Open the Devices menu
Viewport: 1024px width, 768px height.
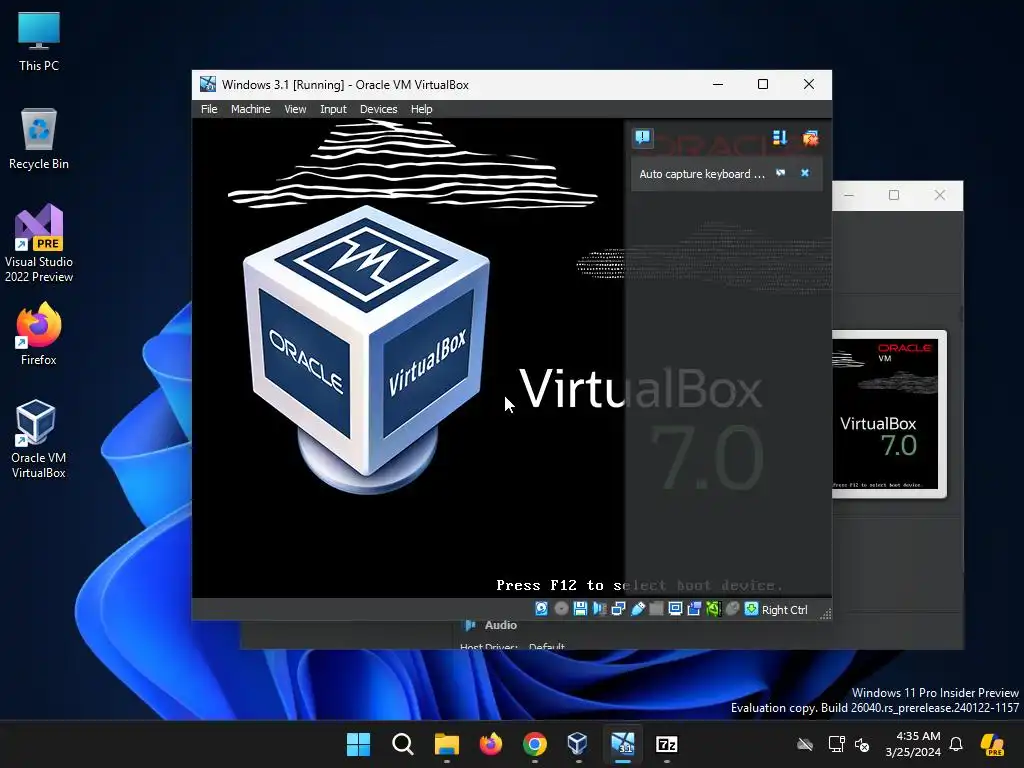pyautogui.click(x=378, y=109)
